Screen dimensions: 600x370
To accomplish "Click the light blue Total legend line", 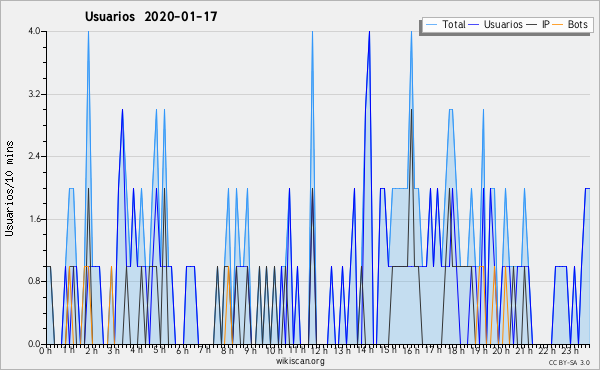I will tap(431, 25).
